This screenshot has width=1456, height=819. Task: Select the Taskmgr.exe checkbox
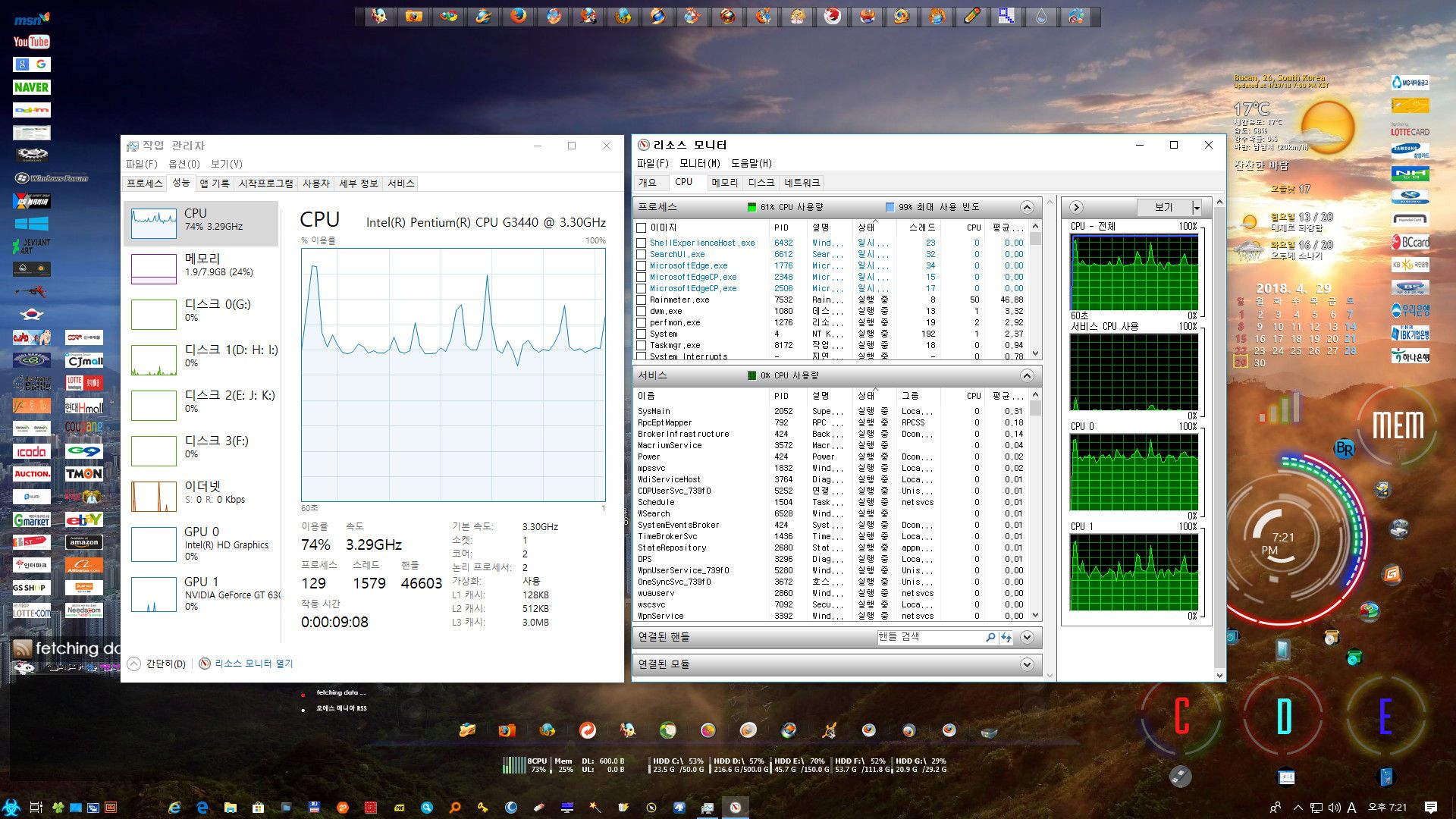(642, 346)
